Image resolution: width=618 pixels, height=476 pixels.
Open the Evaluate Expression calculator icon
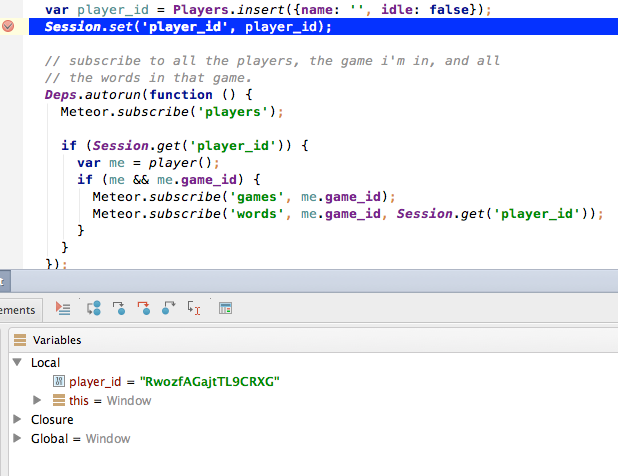point(225,308)
